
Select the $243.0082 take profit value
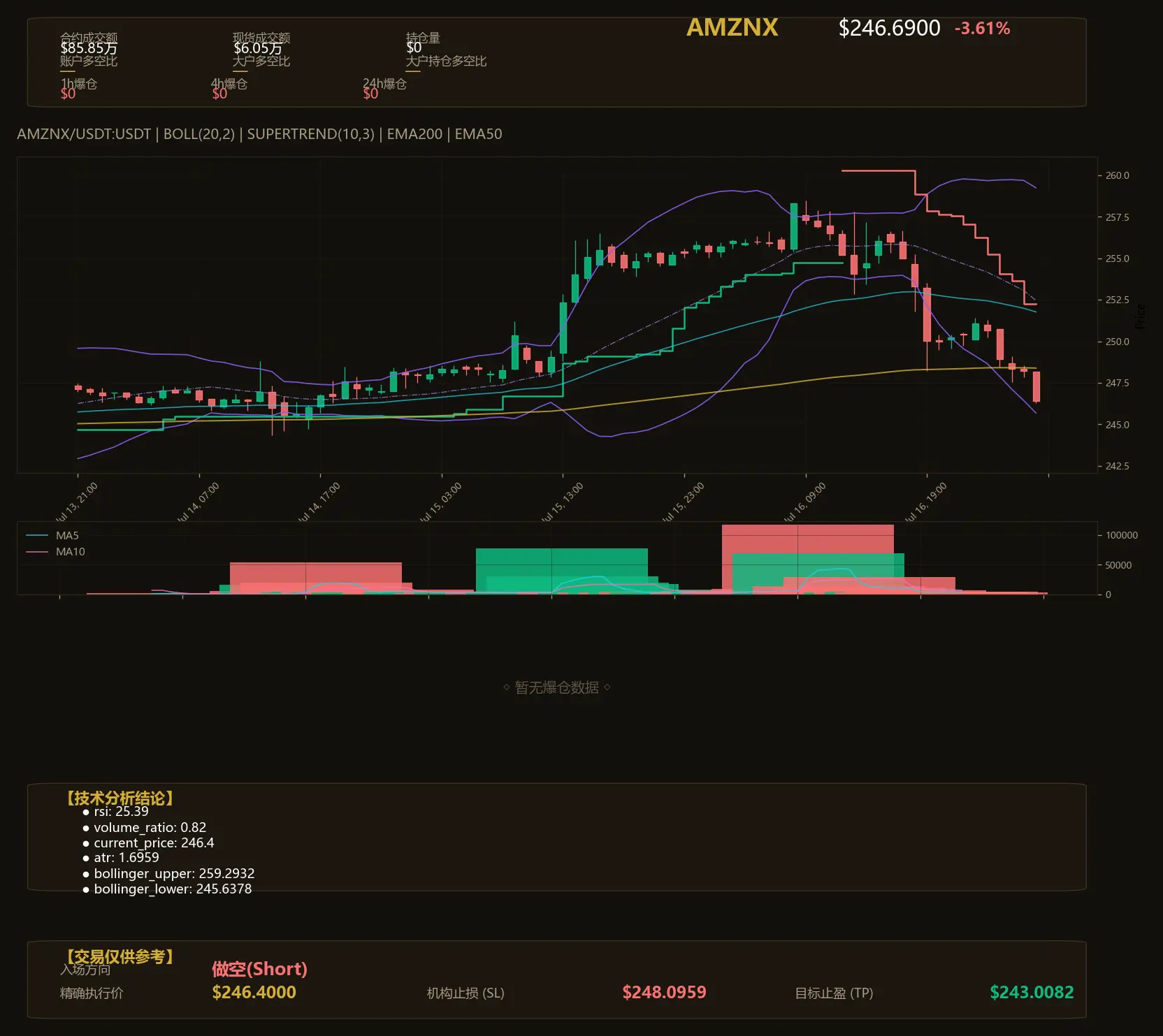[1032, 992]
